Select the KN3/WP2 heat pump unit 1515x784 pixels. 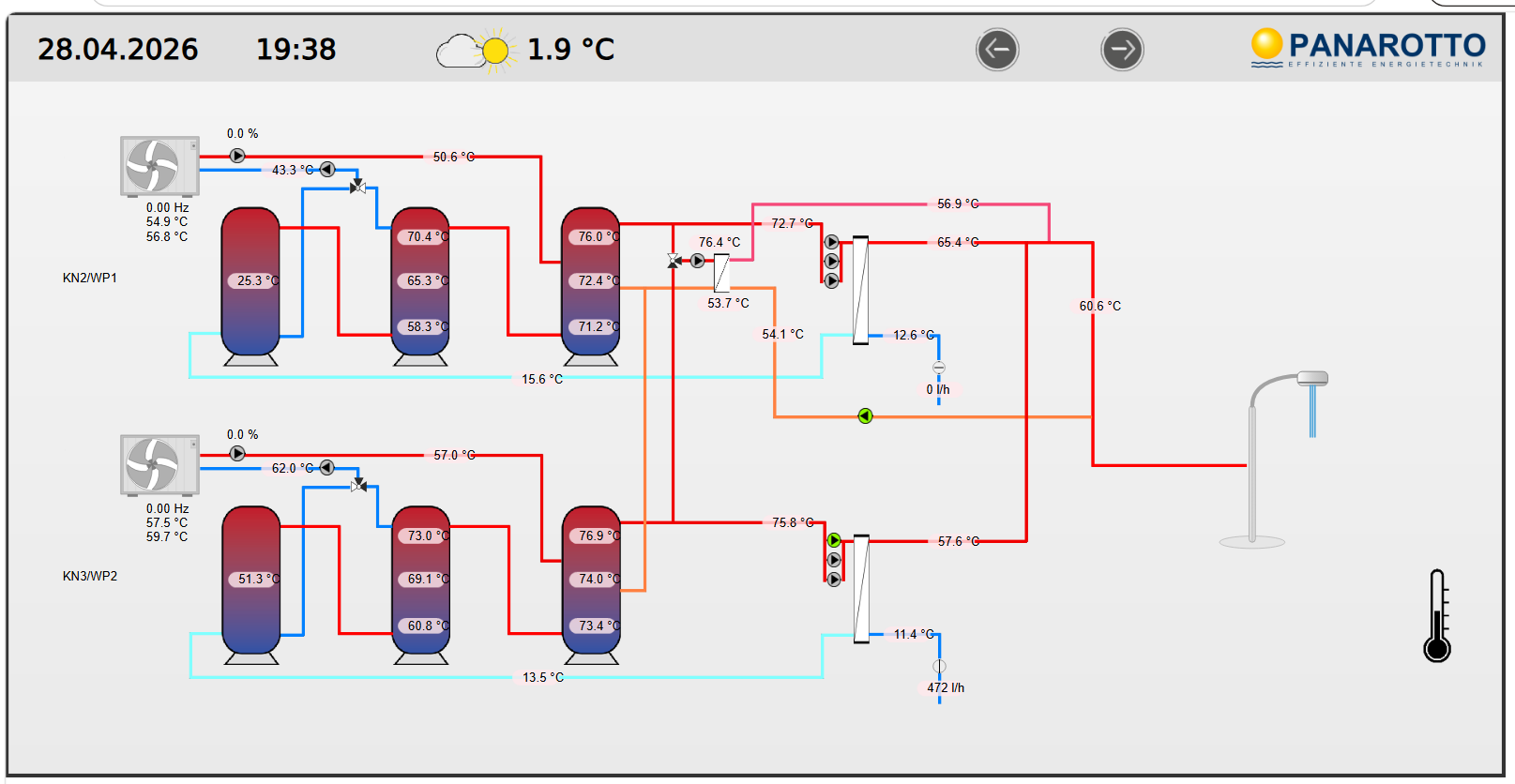point(159,464)
